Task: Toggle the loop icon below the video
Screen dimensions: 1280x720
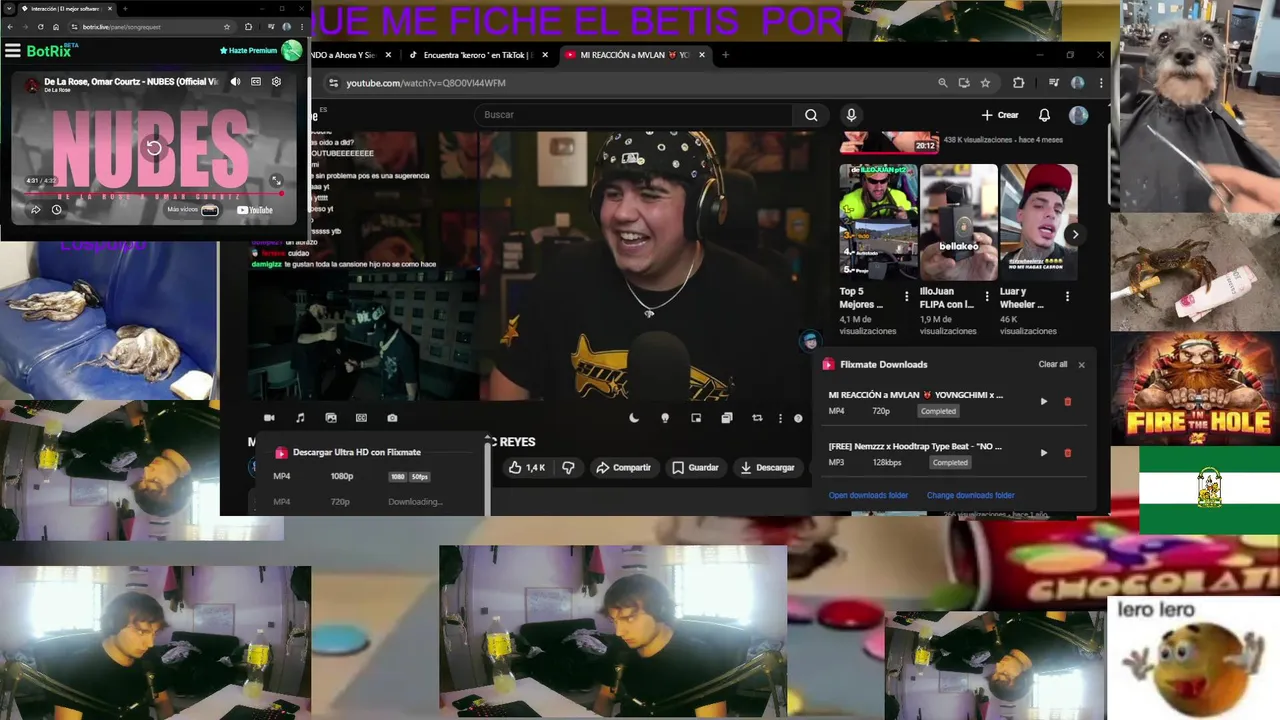Action: [x=757, y=418]
